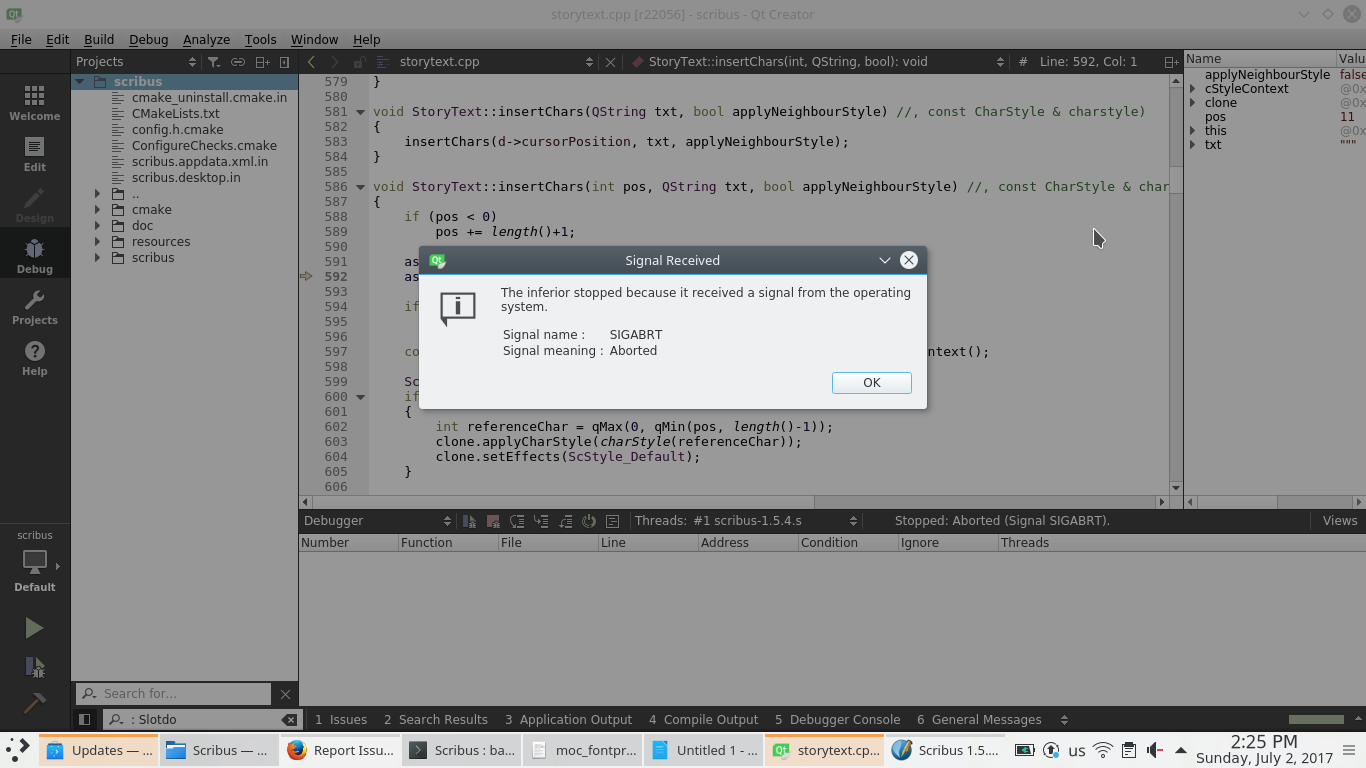Click OK in the Signal Received dialog
This screenshot has height=768, width=1366.
(x=871, y=383)
